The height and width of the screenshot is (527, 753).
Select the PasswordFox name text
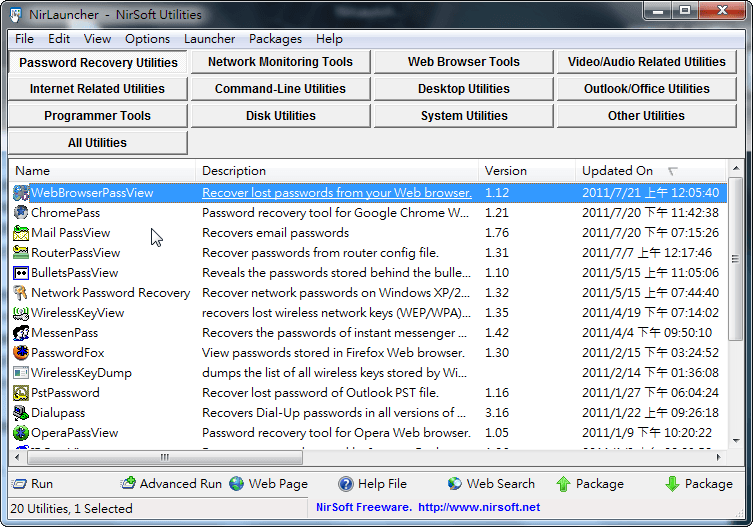coord(67,353)
